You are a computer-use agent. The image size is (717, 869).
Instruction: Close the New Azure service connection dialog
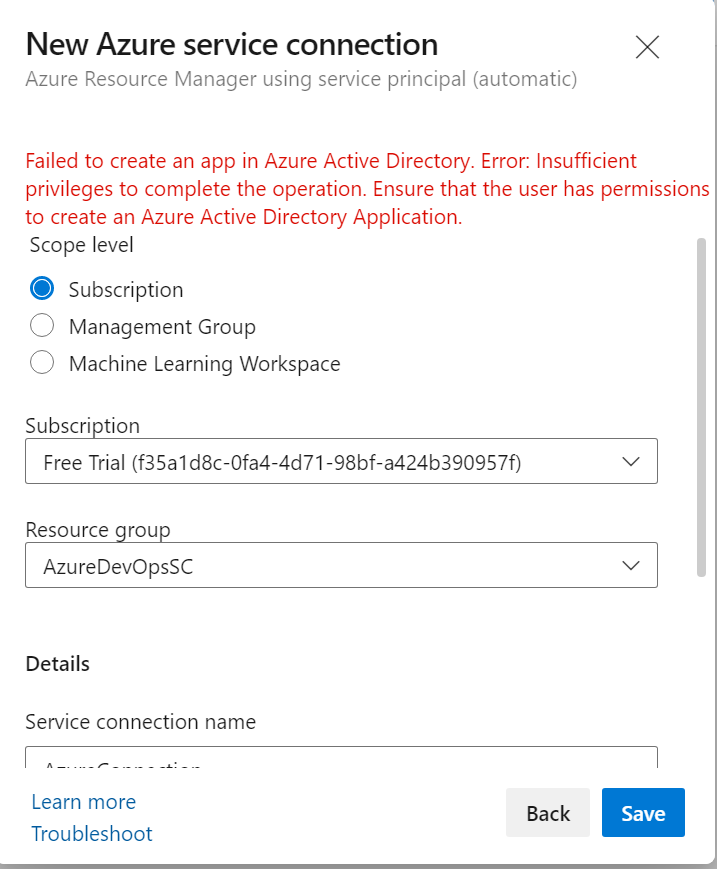(647, 46)
